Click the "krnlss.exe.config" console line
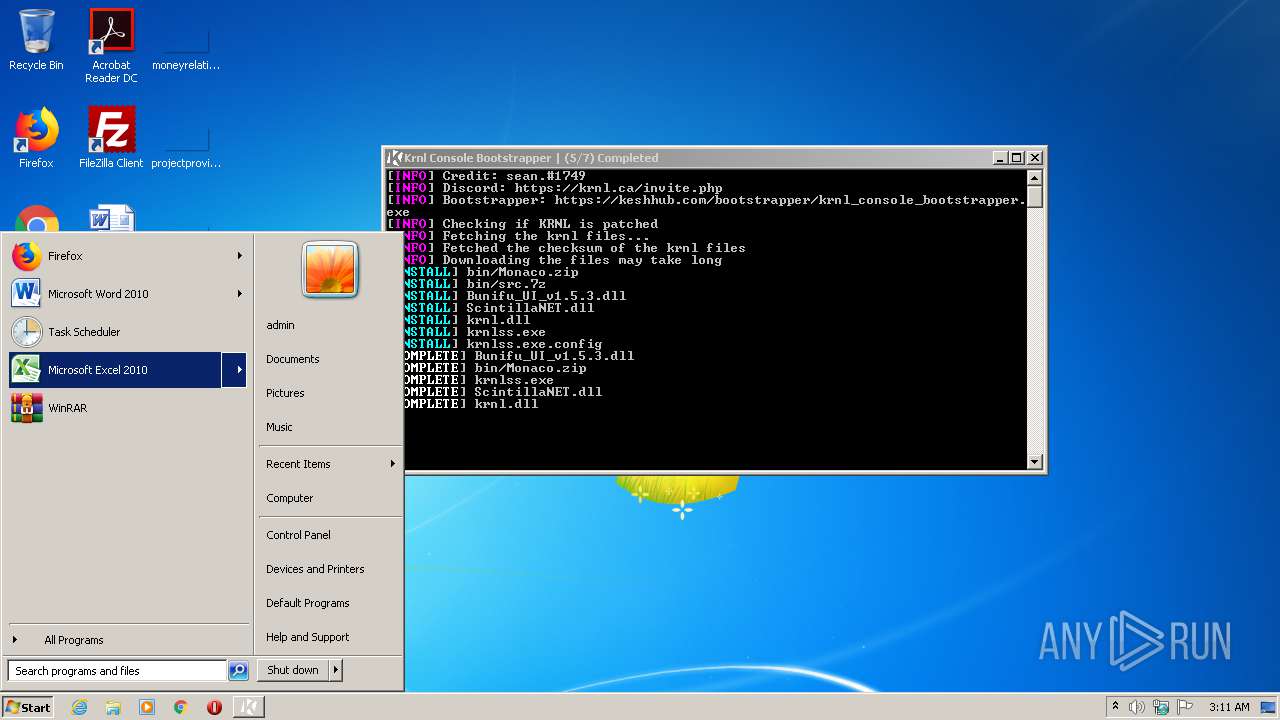1280x720 pixels. (503, 344)
